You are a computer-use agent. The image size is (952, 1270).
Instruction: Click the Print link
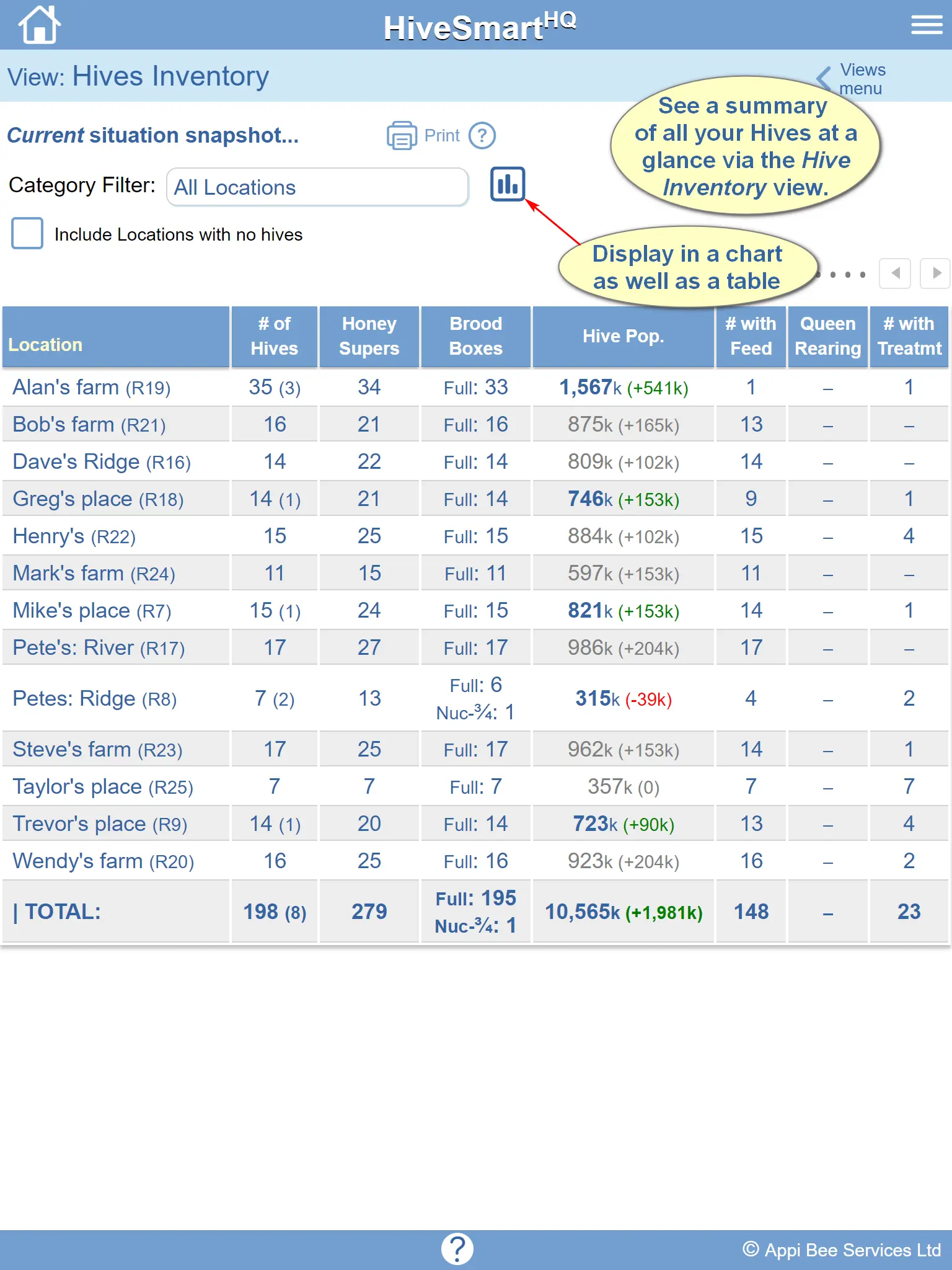pos(442,135)
